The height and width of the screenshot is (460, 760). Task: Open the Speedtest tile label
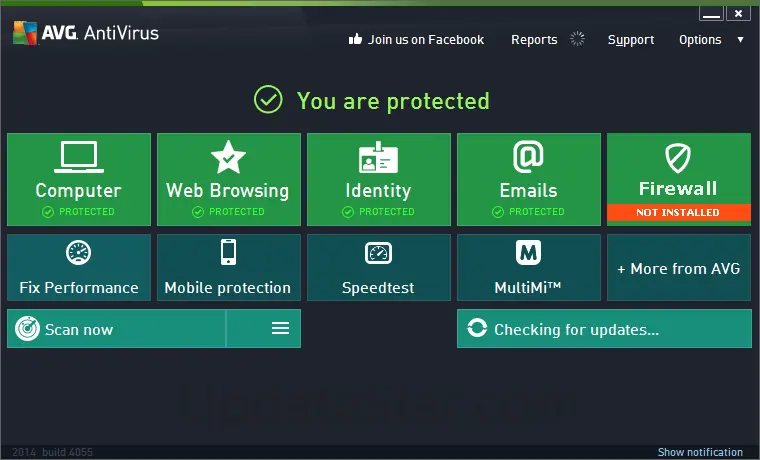[378, 288]
